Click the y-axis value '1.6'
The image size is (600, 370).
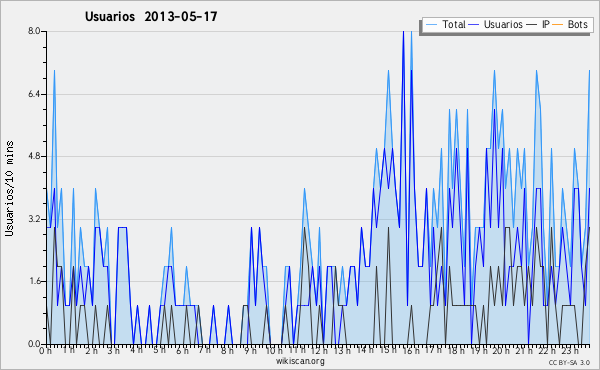coord(34,281)
